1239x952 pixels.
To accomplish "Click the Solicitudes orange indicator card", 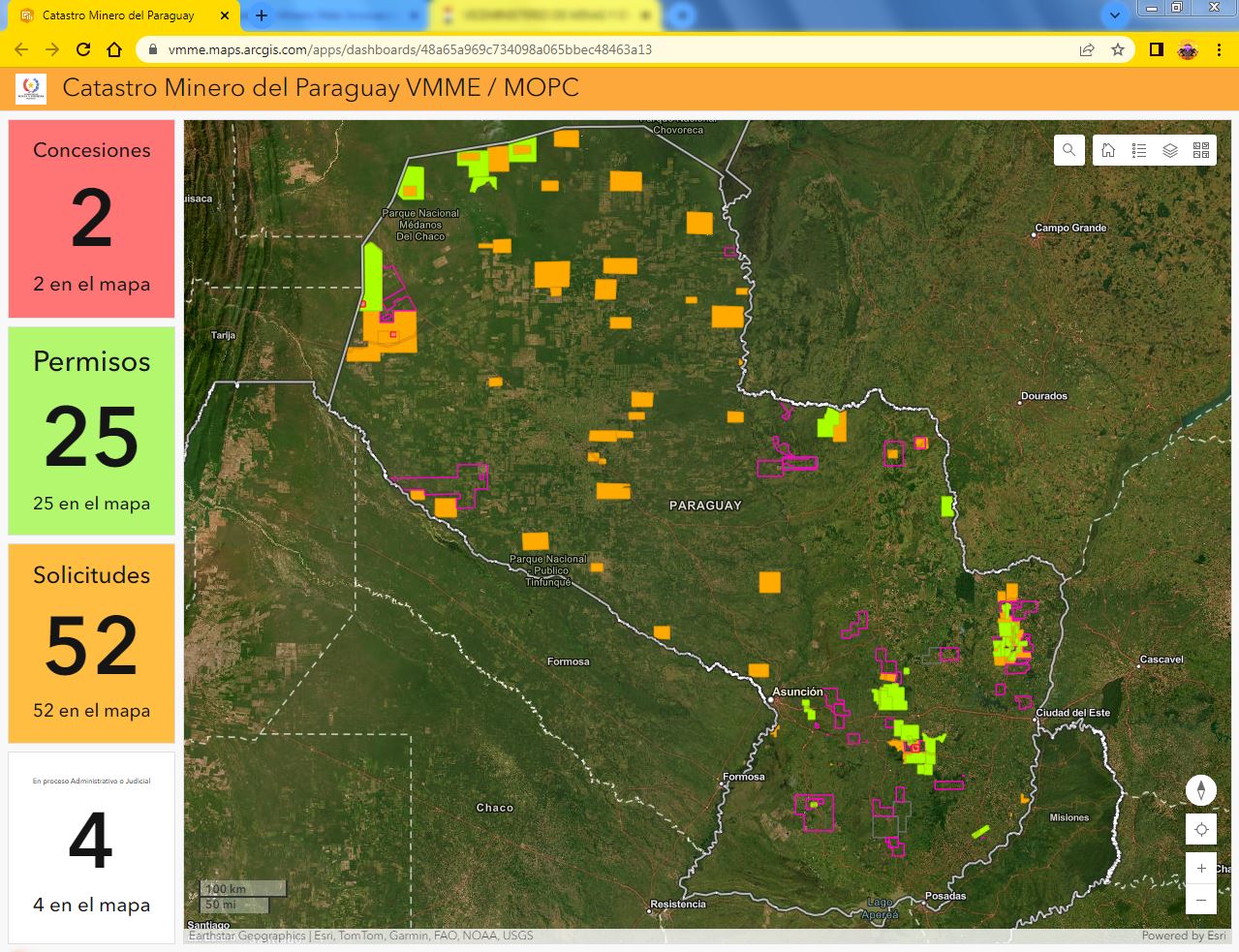I will pyautogui.click(x=92, y=643).
